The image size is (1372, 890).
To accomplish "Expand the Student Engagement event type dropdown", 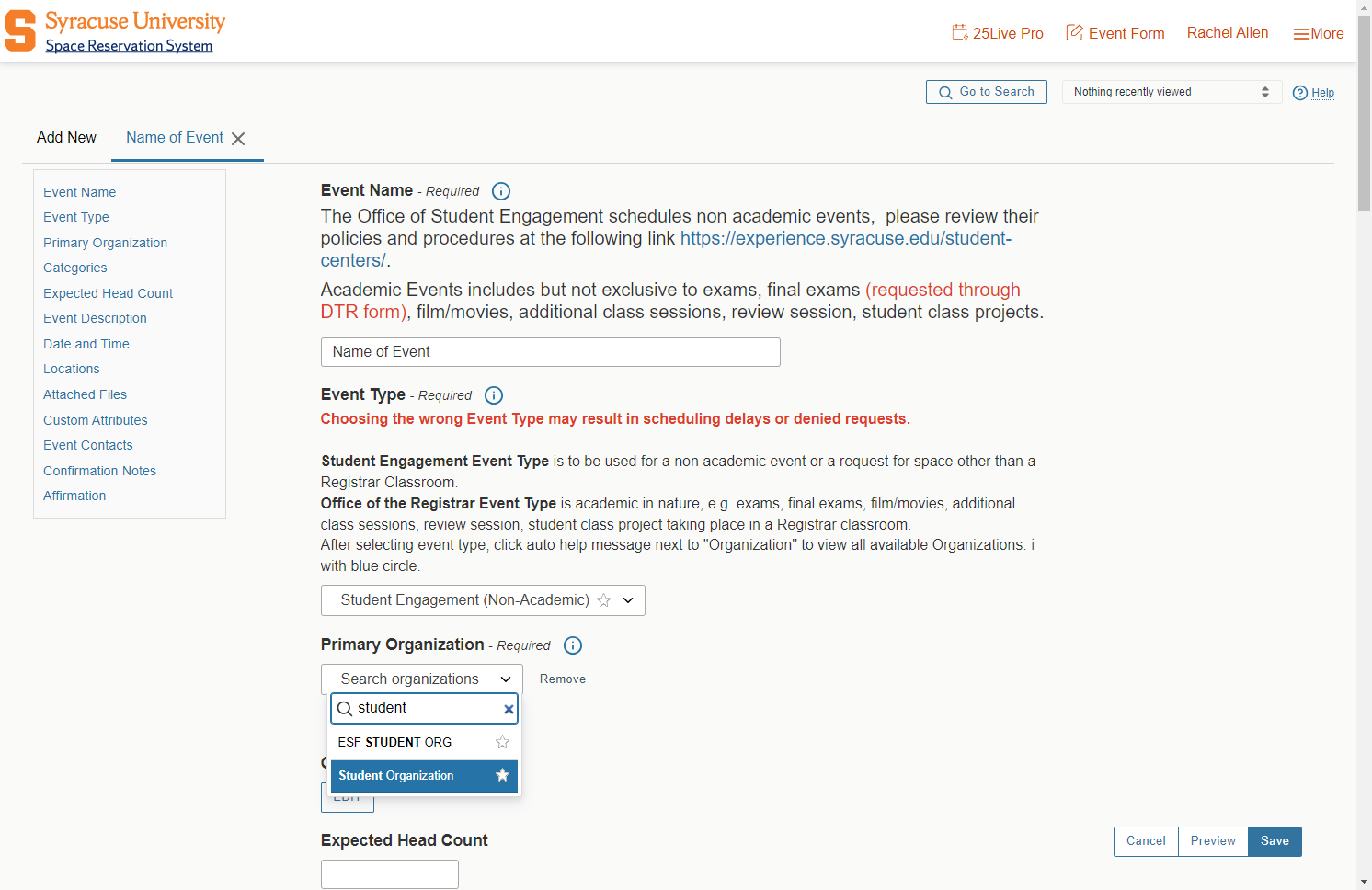I will coord(628,600).
